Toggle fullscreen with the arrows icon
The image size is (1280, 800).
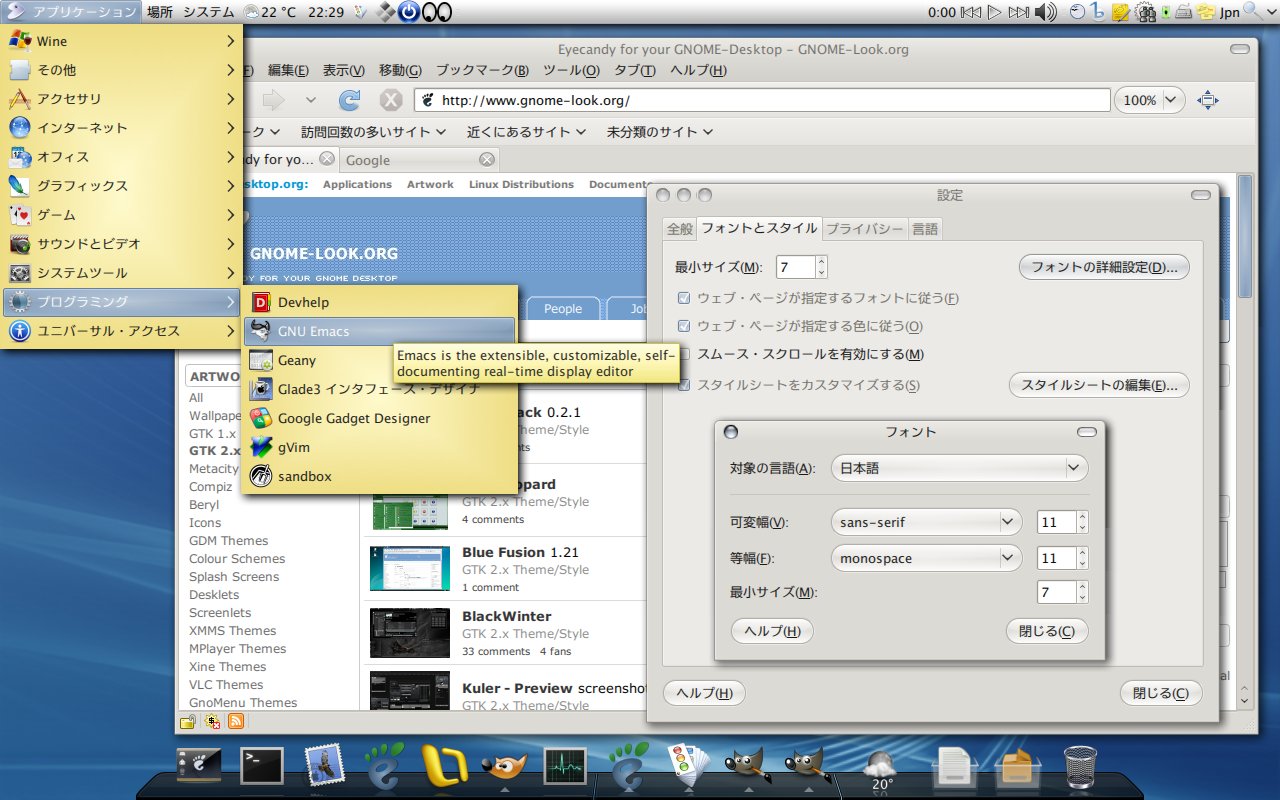pos(1208,100)
